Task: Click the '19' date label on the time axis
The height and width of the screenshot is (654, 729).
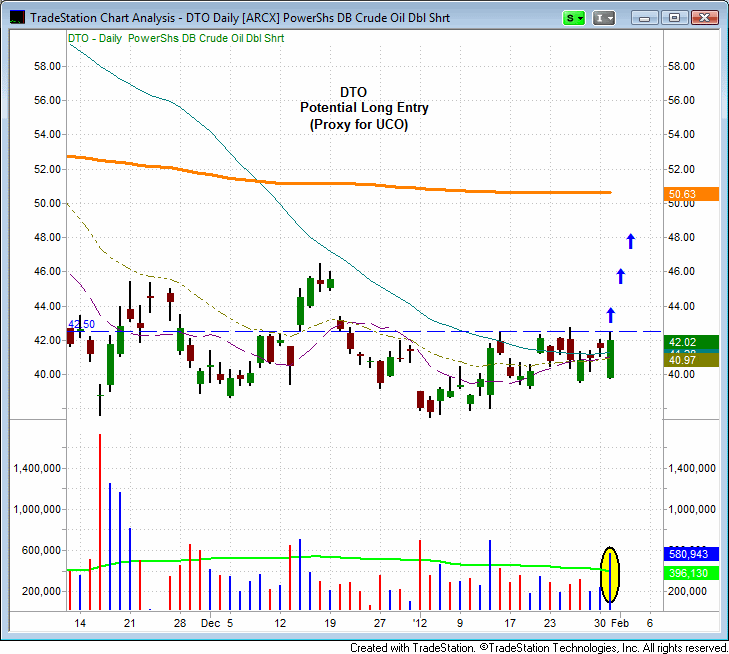Action: (x=330, y=623)
